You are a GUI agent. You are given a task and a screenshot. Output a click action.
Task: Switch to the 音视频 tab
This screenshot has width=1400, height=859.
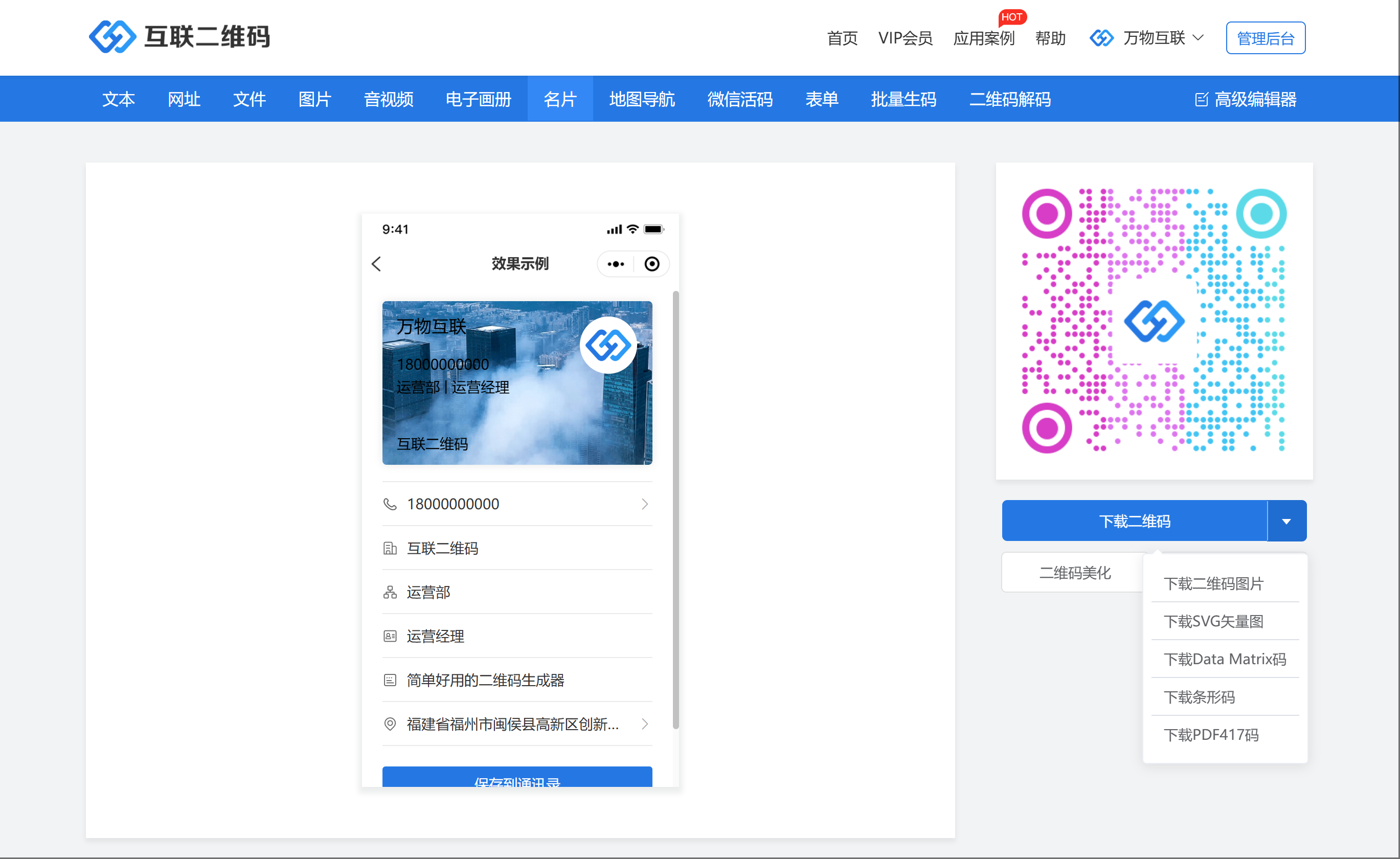tap(389, 99)
